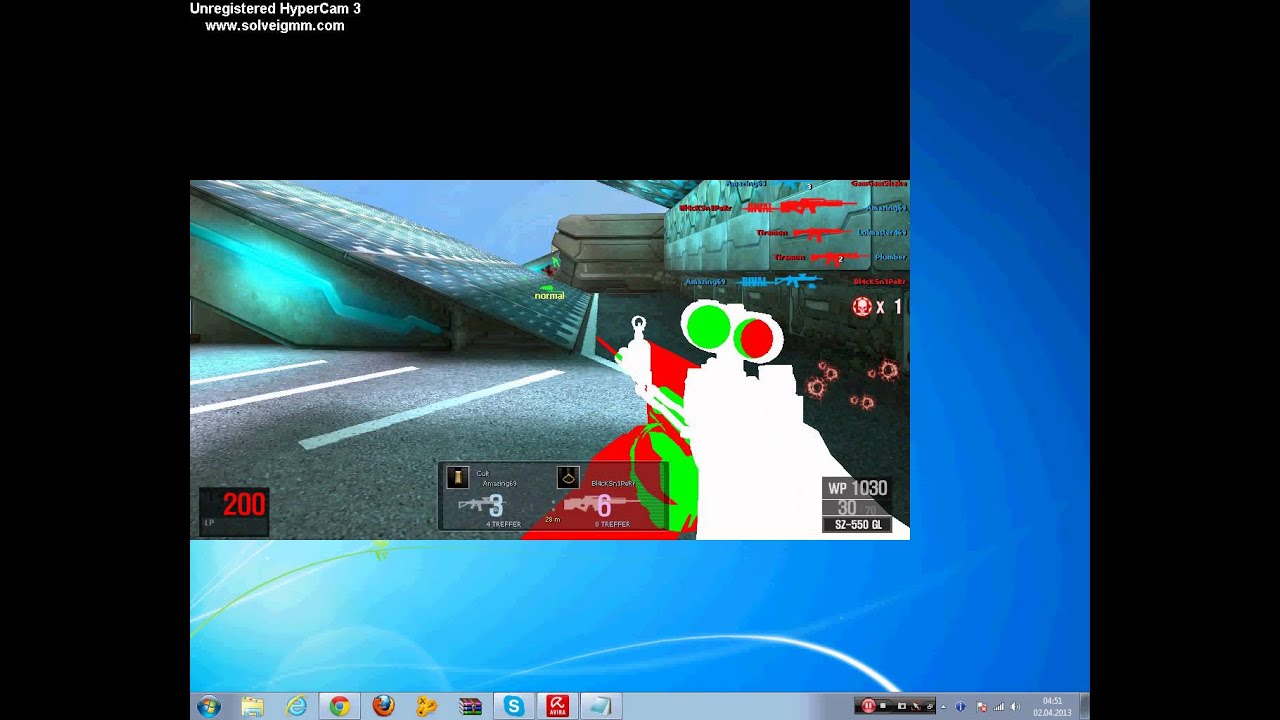Click the pink score number 6
The height and width of the screenshot is (720, 1280).
[x=603, y=506]
